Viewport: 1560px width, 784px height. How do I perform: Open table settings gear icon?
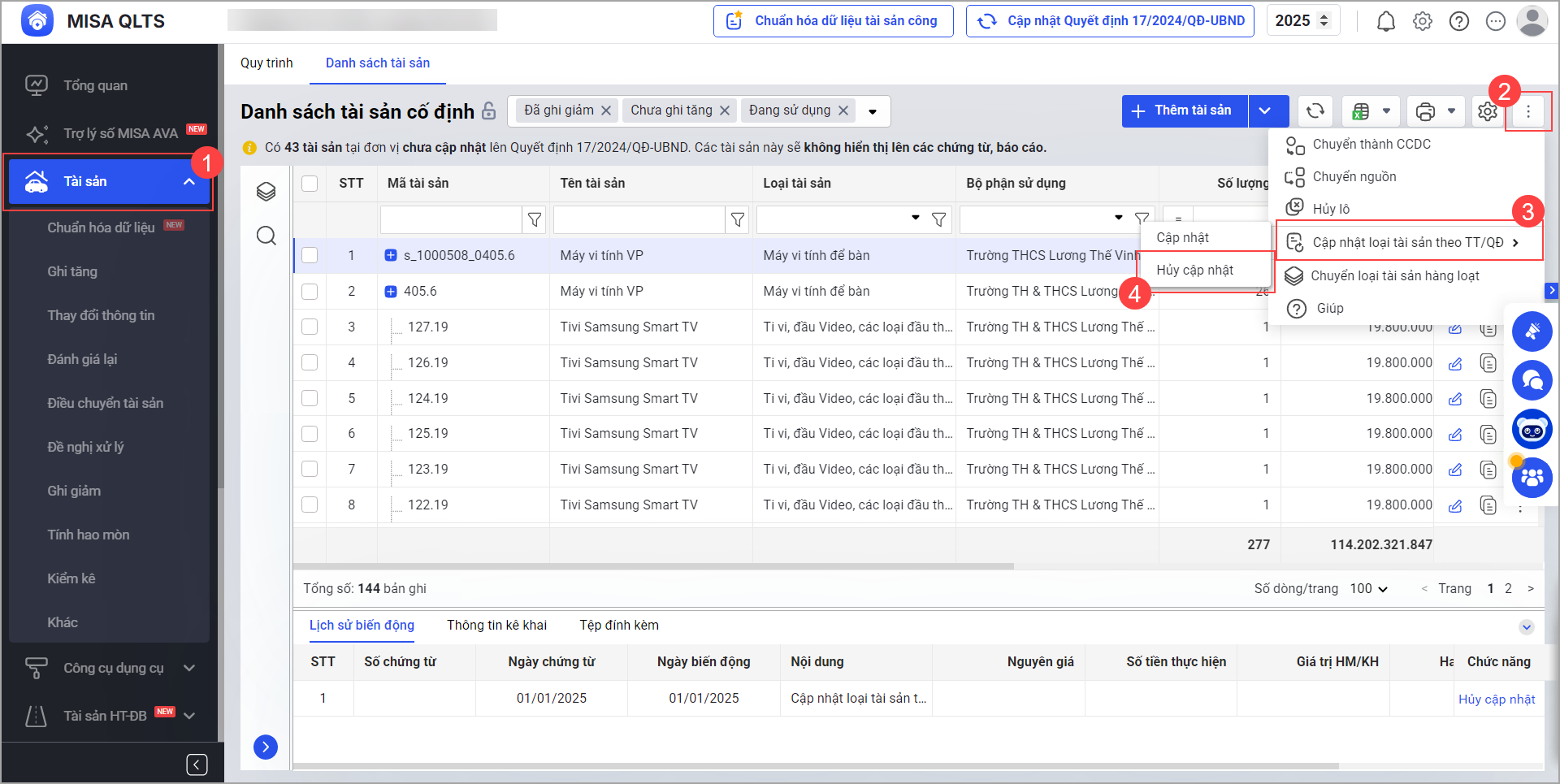(x=1487, y=111)
